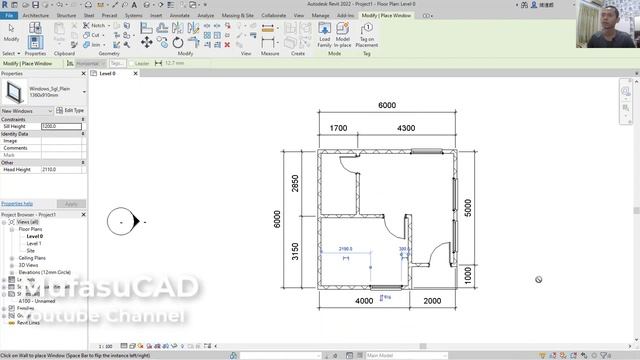Viewport: 640px width, 360px height.
Task: Click the Mirror Draw Axis tool
Action: coord(193,28)
